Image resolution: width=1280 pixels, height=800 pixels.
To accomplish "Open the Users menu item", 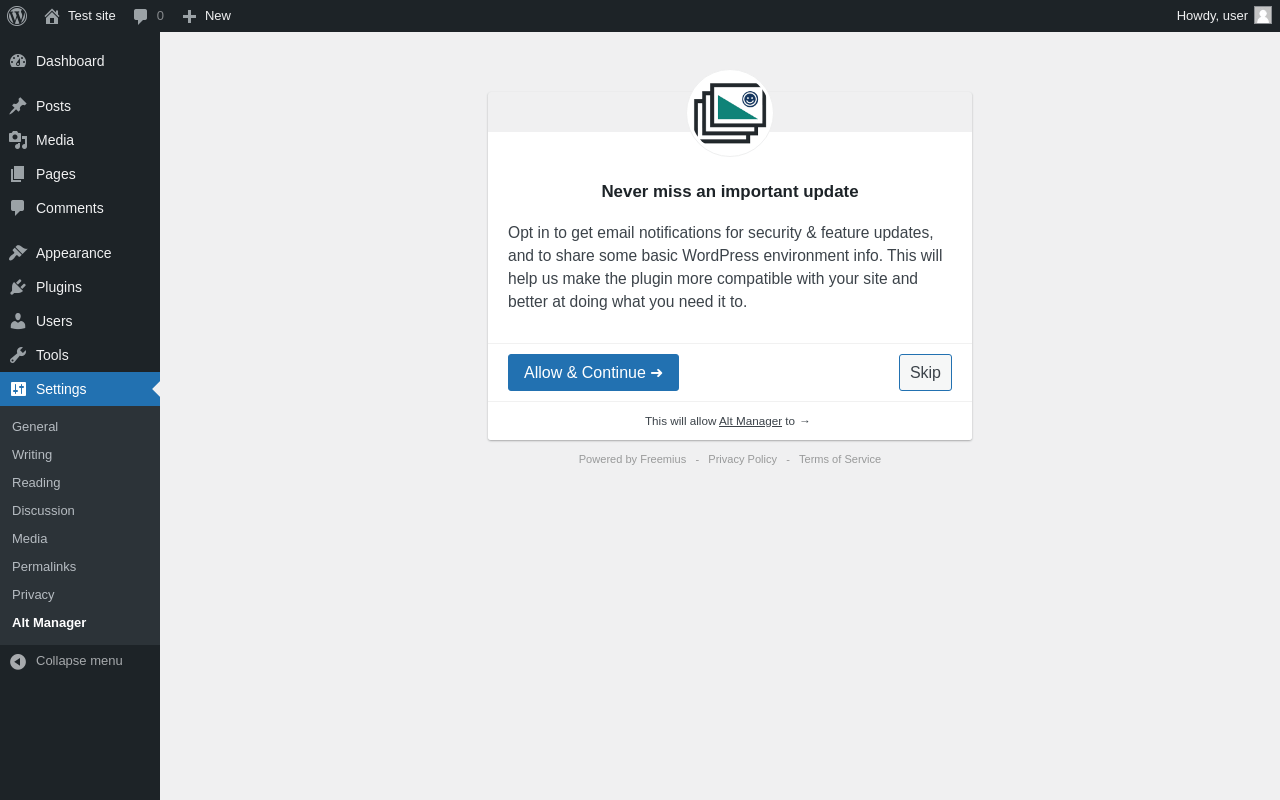I will coord(80,321).
